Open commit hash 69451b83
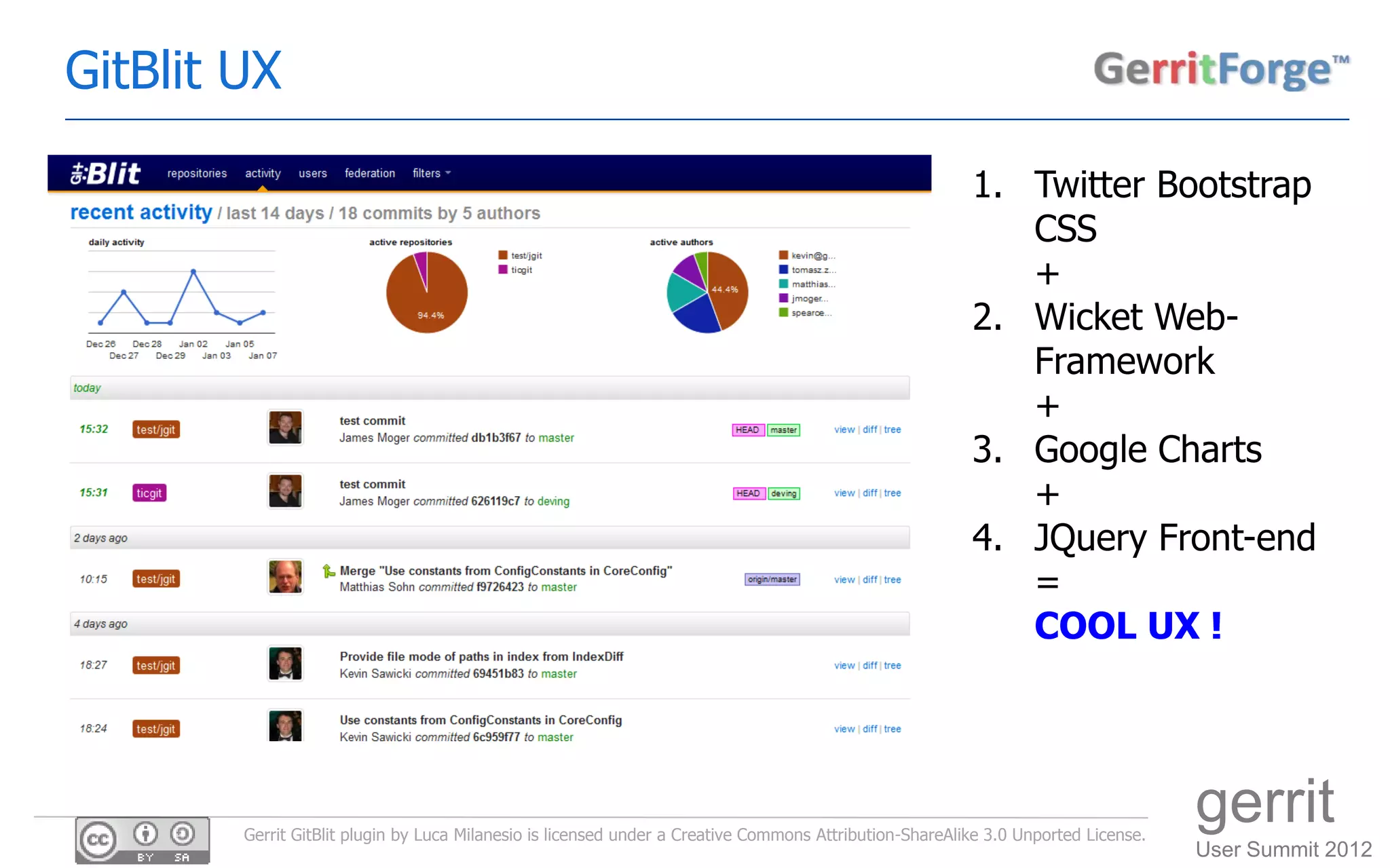 [498, 674]
